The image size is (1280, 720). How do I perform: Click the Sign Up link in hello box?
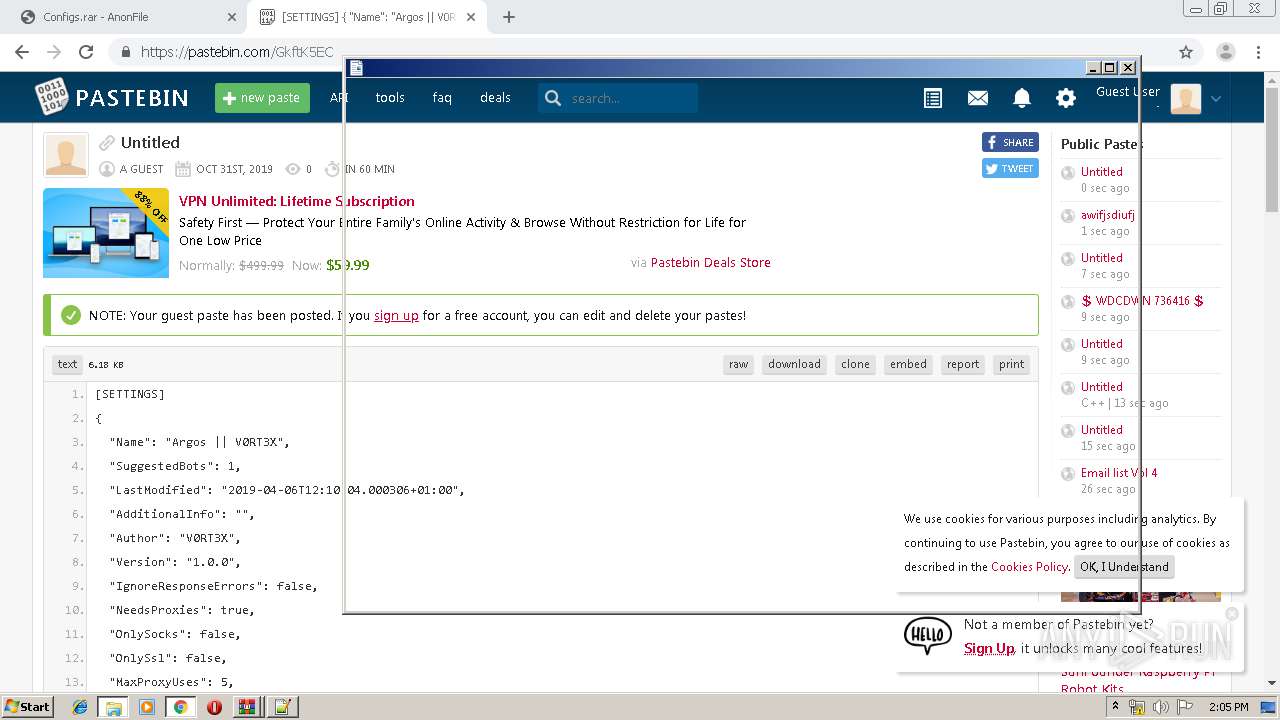[989, 649]
